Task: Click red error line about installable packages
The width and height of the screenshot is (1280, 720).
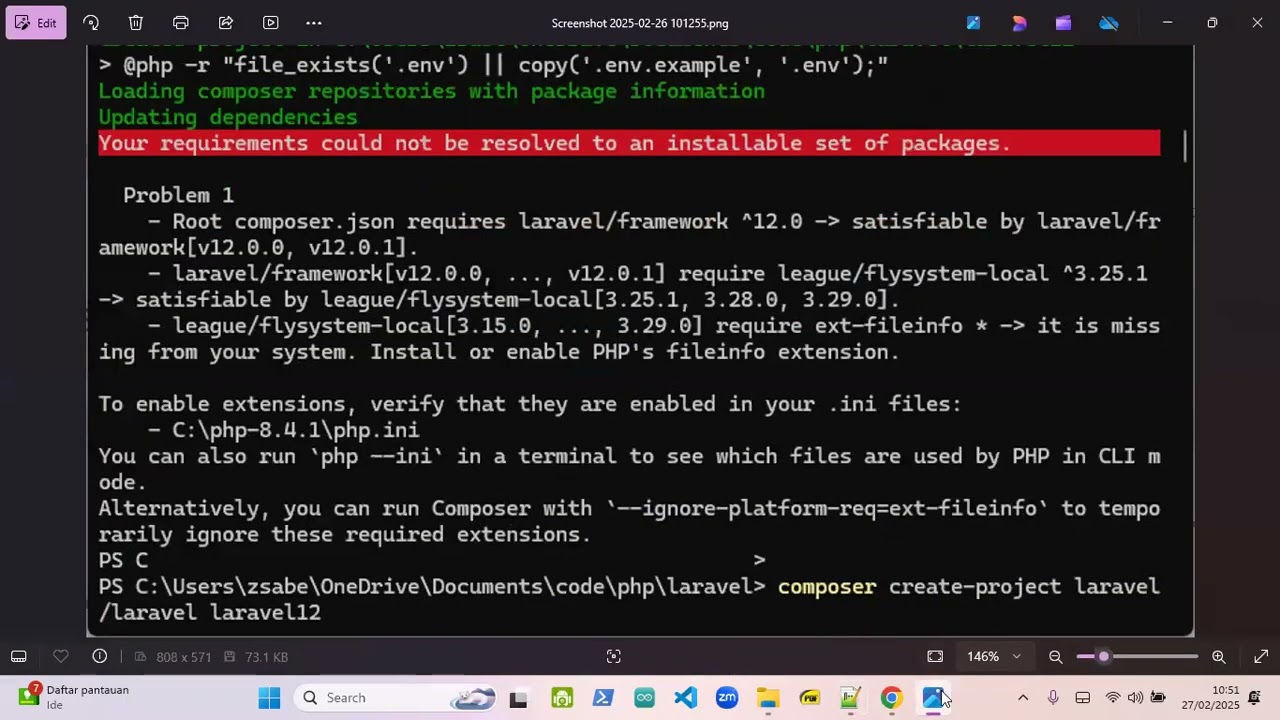Action: coord(629,143)
